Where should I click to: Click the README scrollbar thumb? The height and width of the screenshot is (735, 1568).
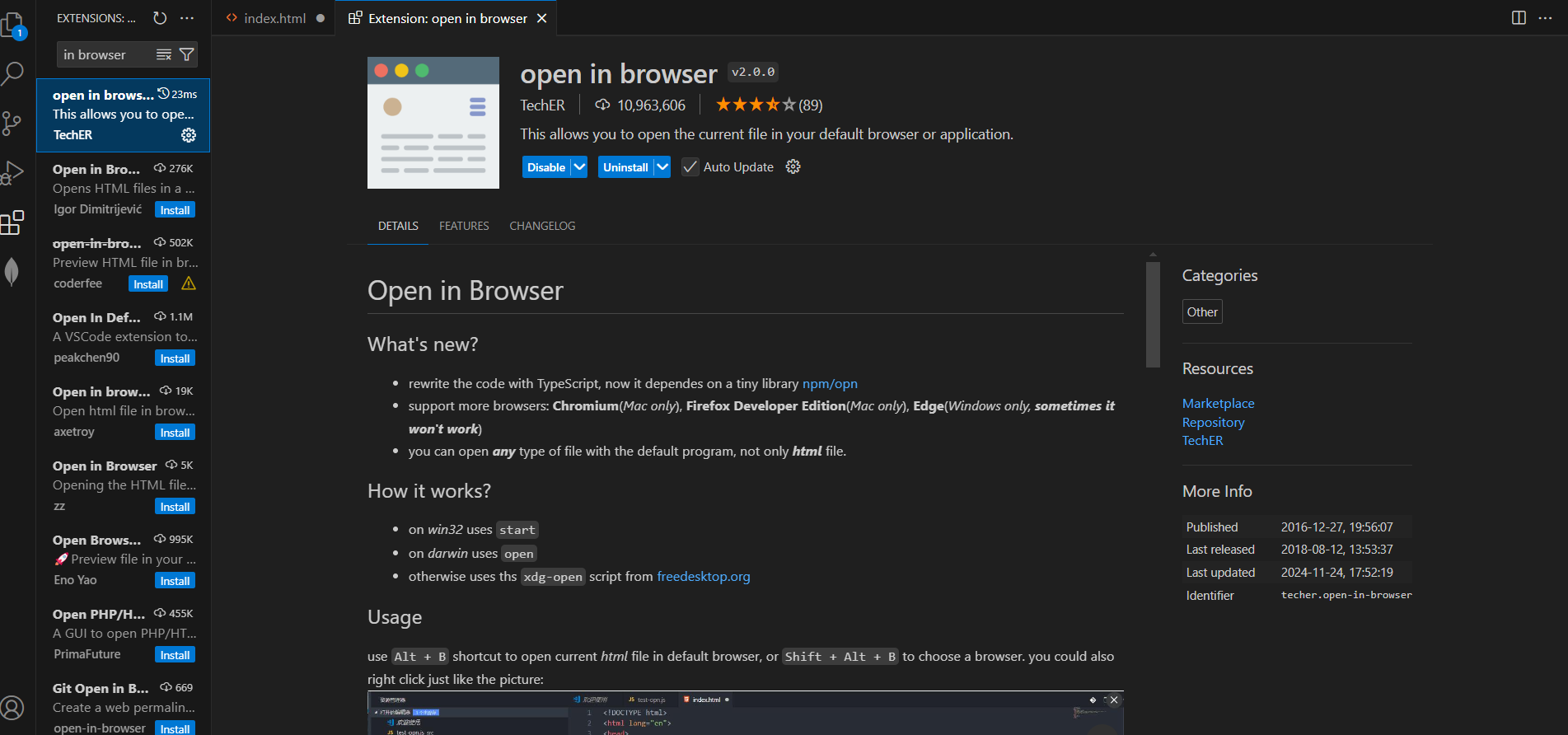(x=1153, y=314)
